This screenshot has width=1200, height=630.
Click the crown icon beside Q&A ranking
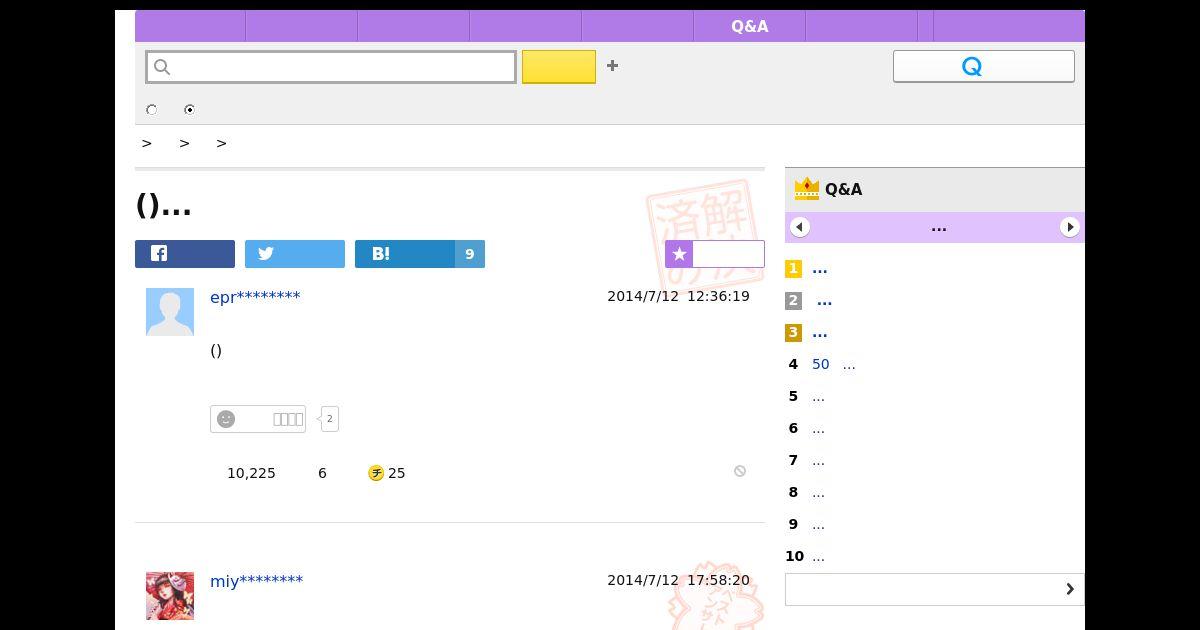[807, 189]
